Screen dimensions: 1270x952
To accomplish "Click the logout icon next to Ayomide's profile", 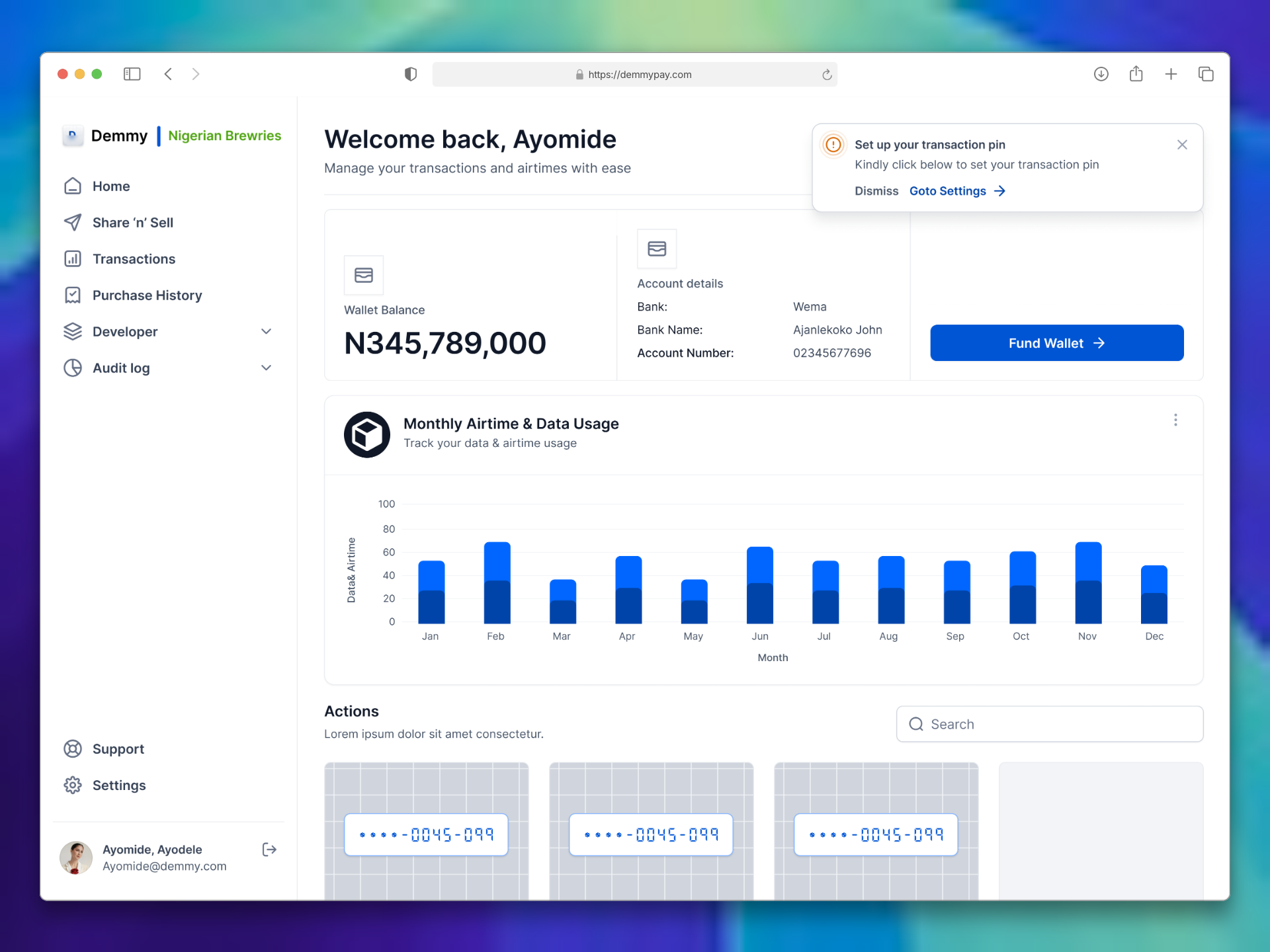I will point(269,849).
